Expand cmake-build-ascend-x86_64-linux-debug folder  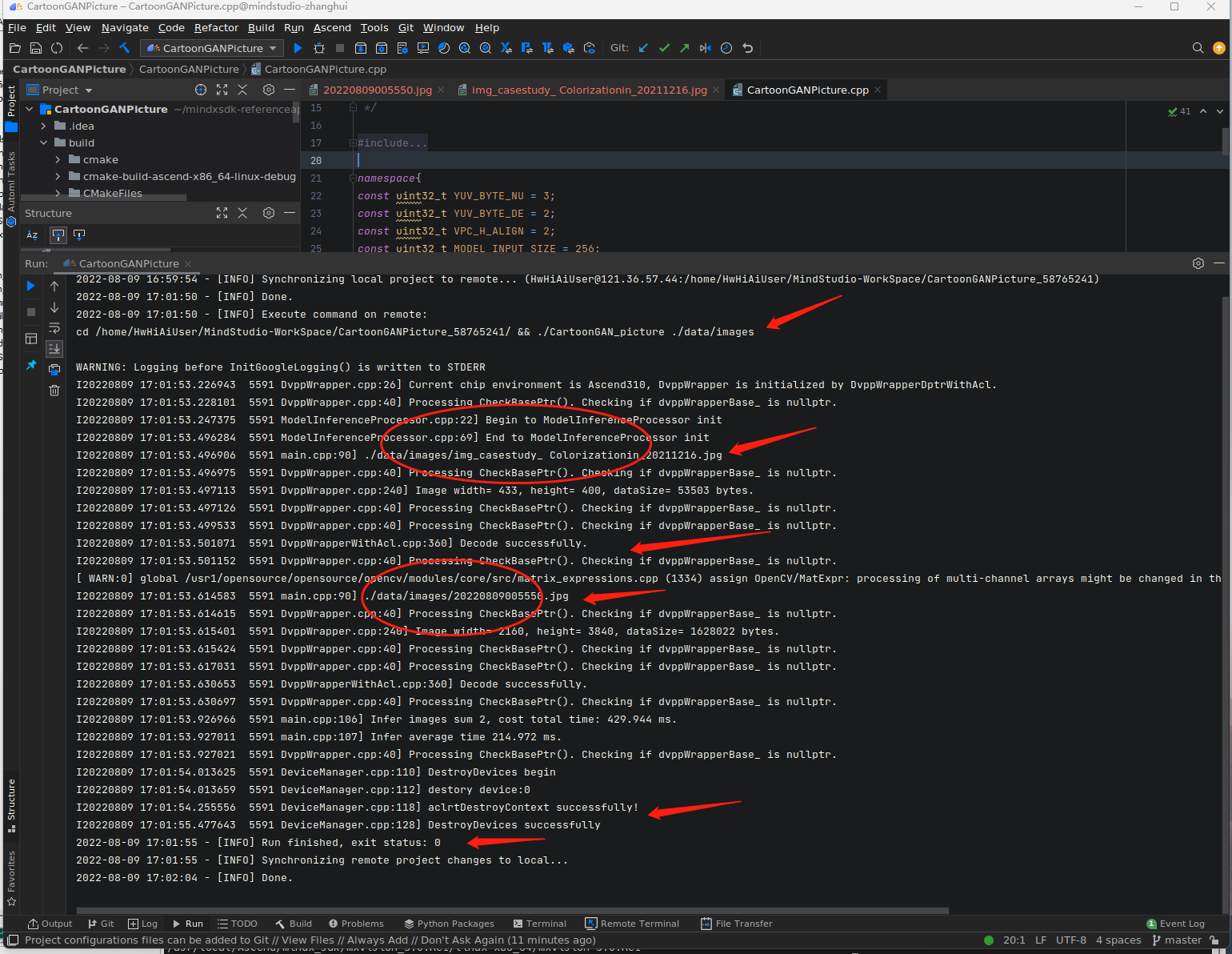pyautogui.click(x=58, y=176)
